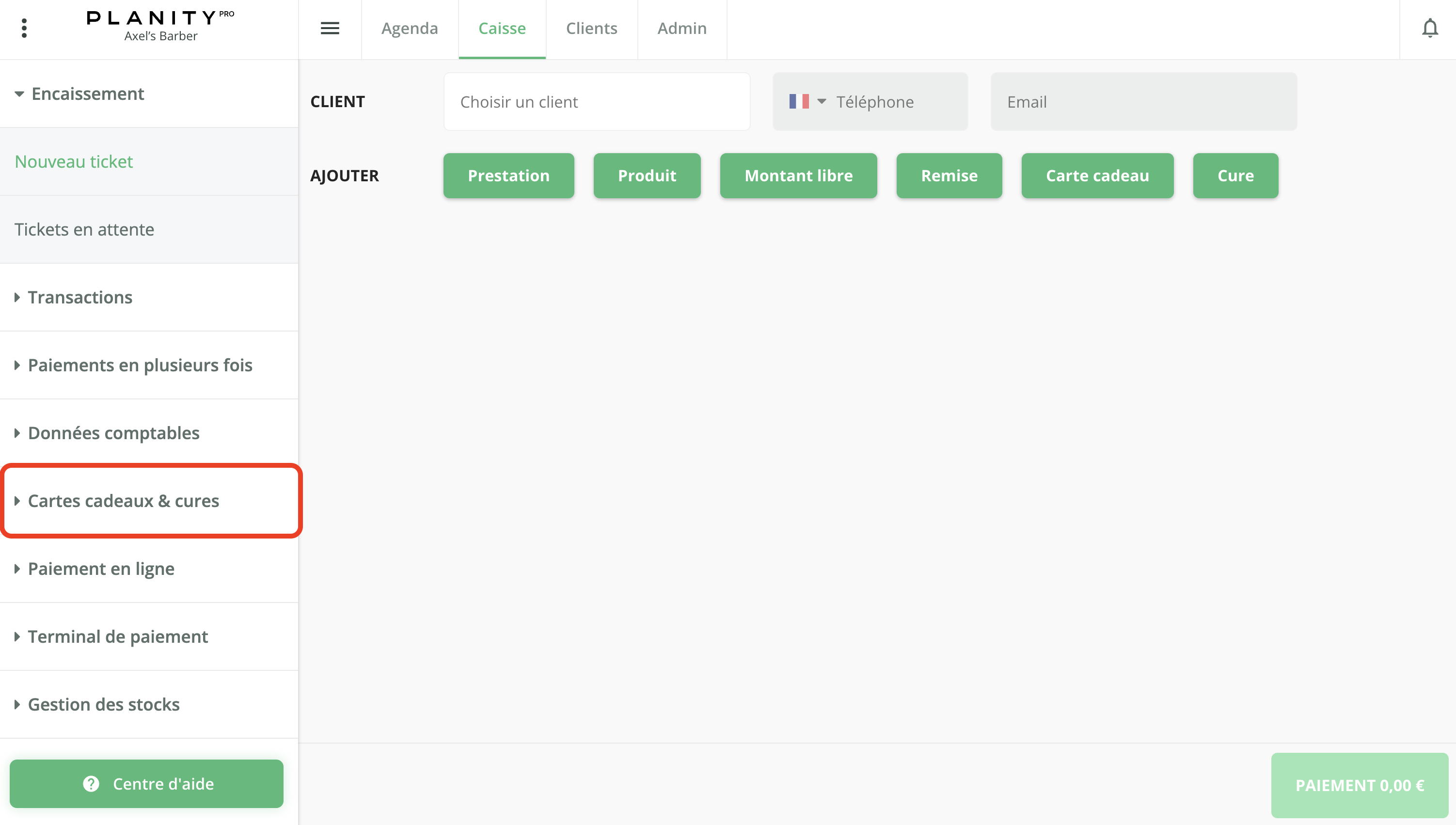Click the hamburger menu icon
This screenshot has width=1456, height=825.
pos(330,28)
